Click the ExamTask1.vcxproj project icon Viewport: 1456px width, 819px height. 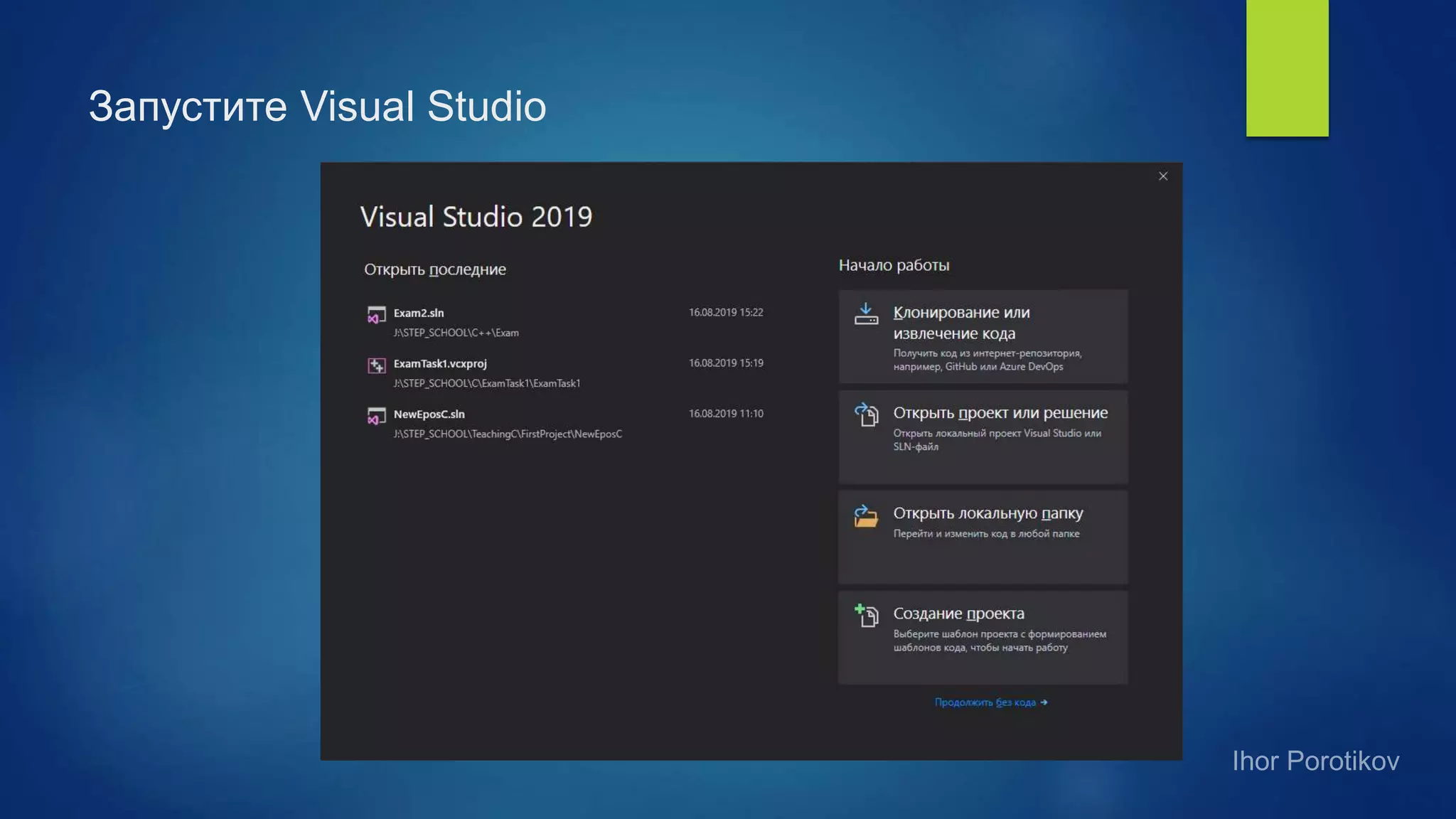[376, 365]
